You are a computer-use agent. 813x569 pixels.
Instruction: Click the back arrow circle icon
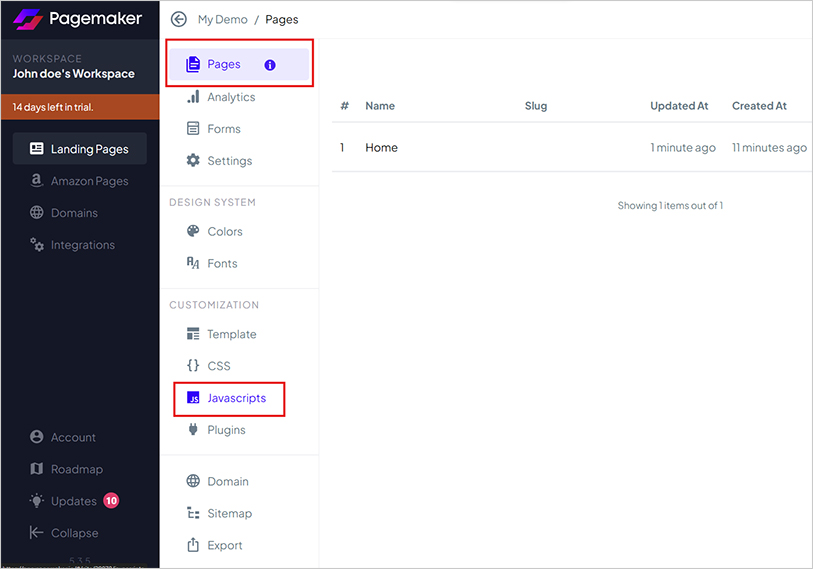click(x=179, y=19)
